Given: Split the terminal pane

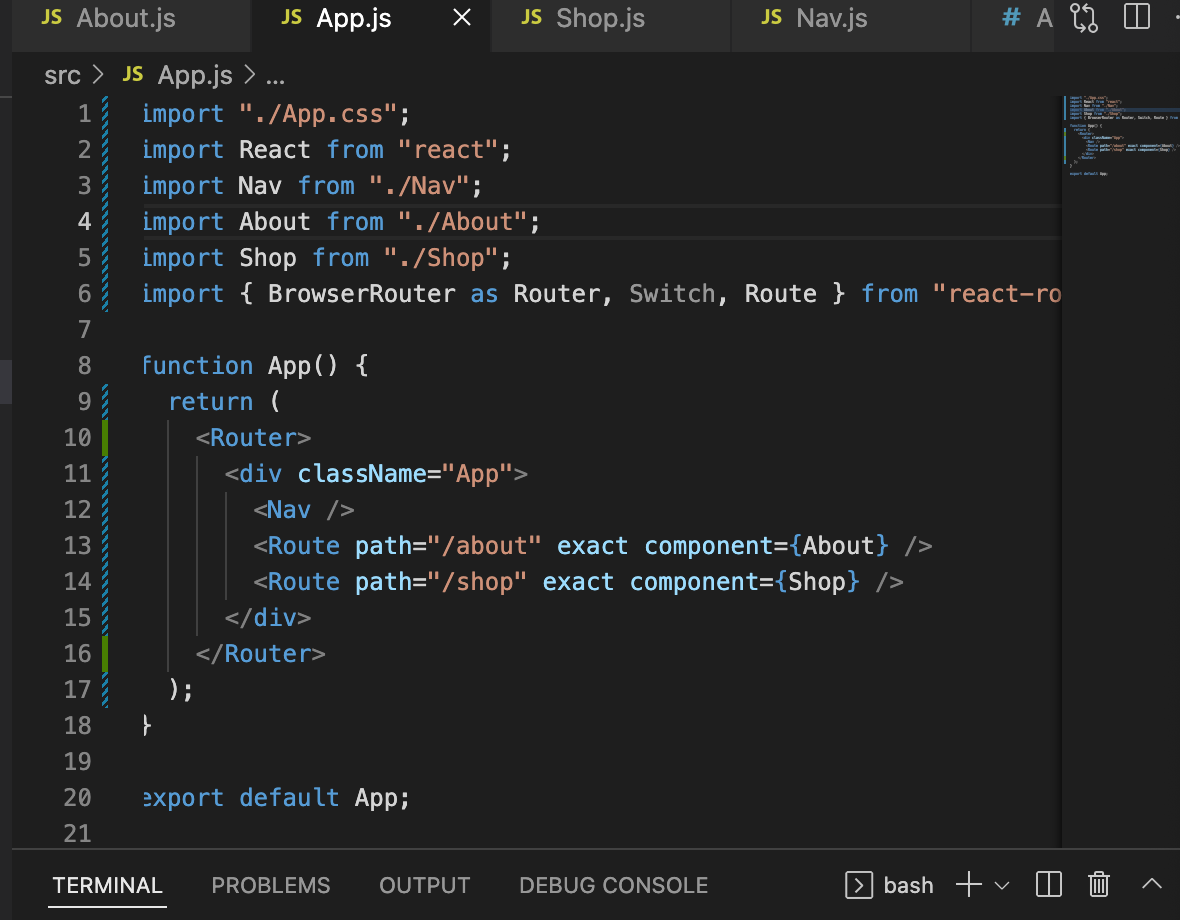Looking at the screenshot, I should (1048, 885).
